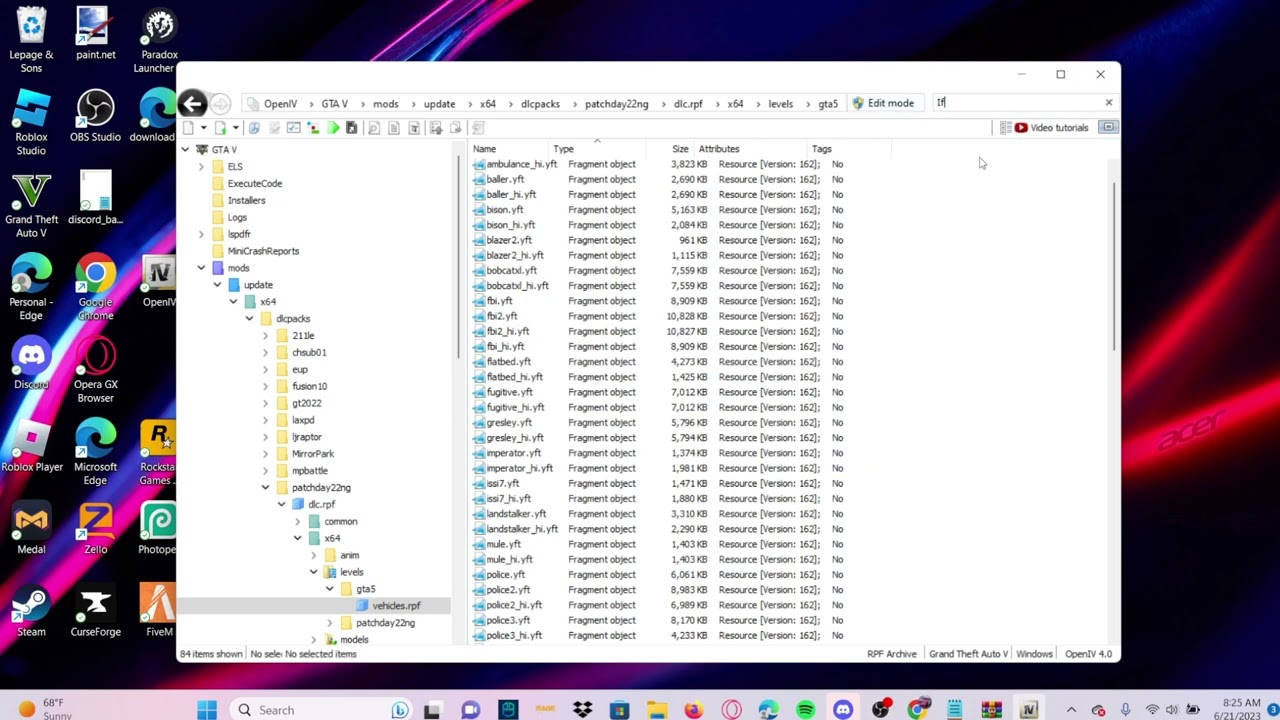
Task: Select the MirrorPark folder in tree
Action: [312, 454]
